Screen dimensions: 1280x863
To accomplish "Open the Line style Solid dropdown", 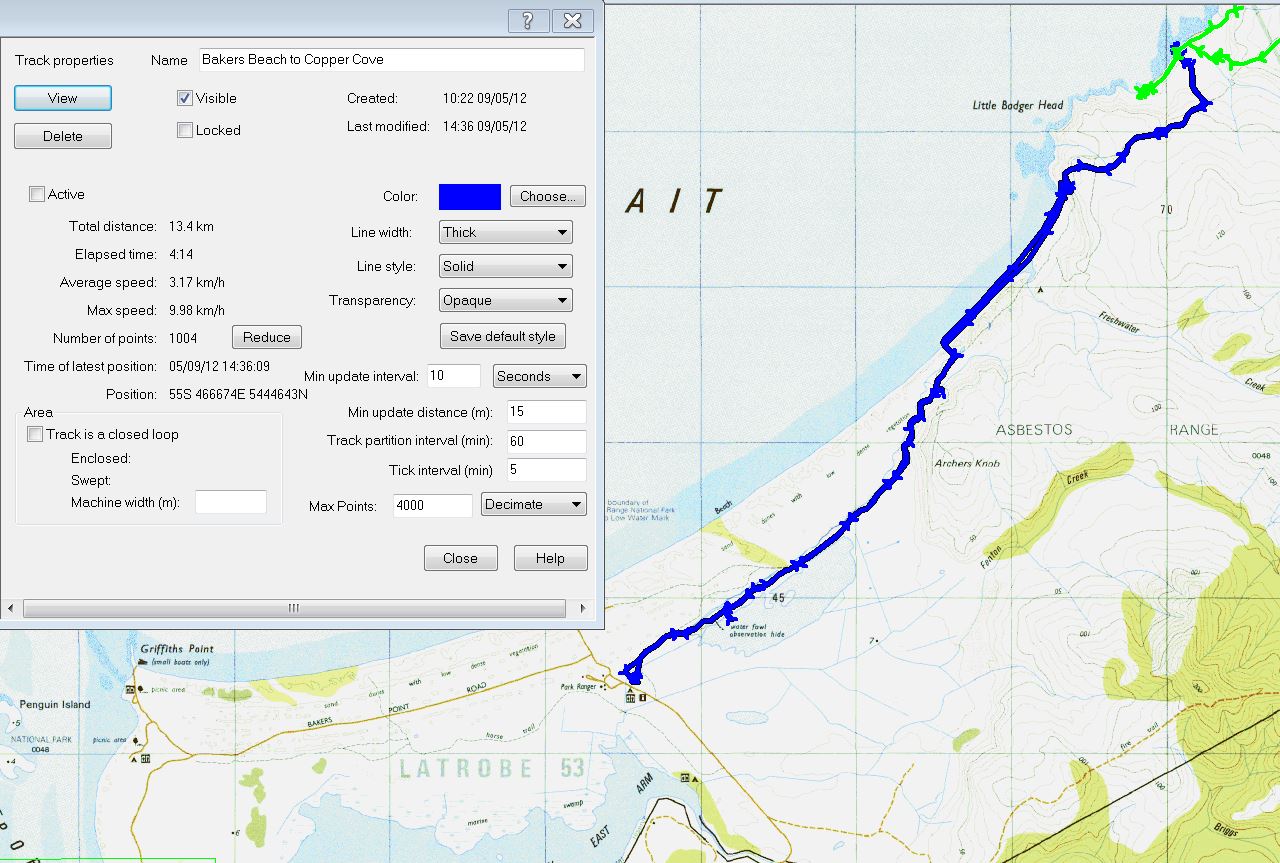I will pos(506,266).
